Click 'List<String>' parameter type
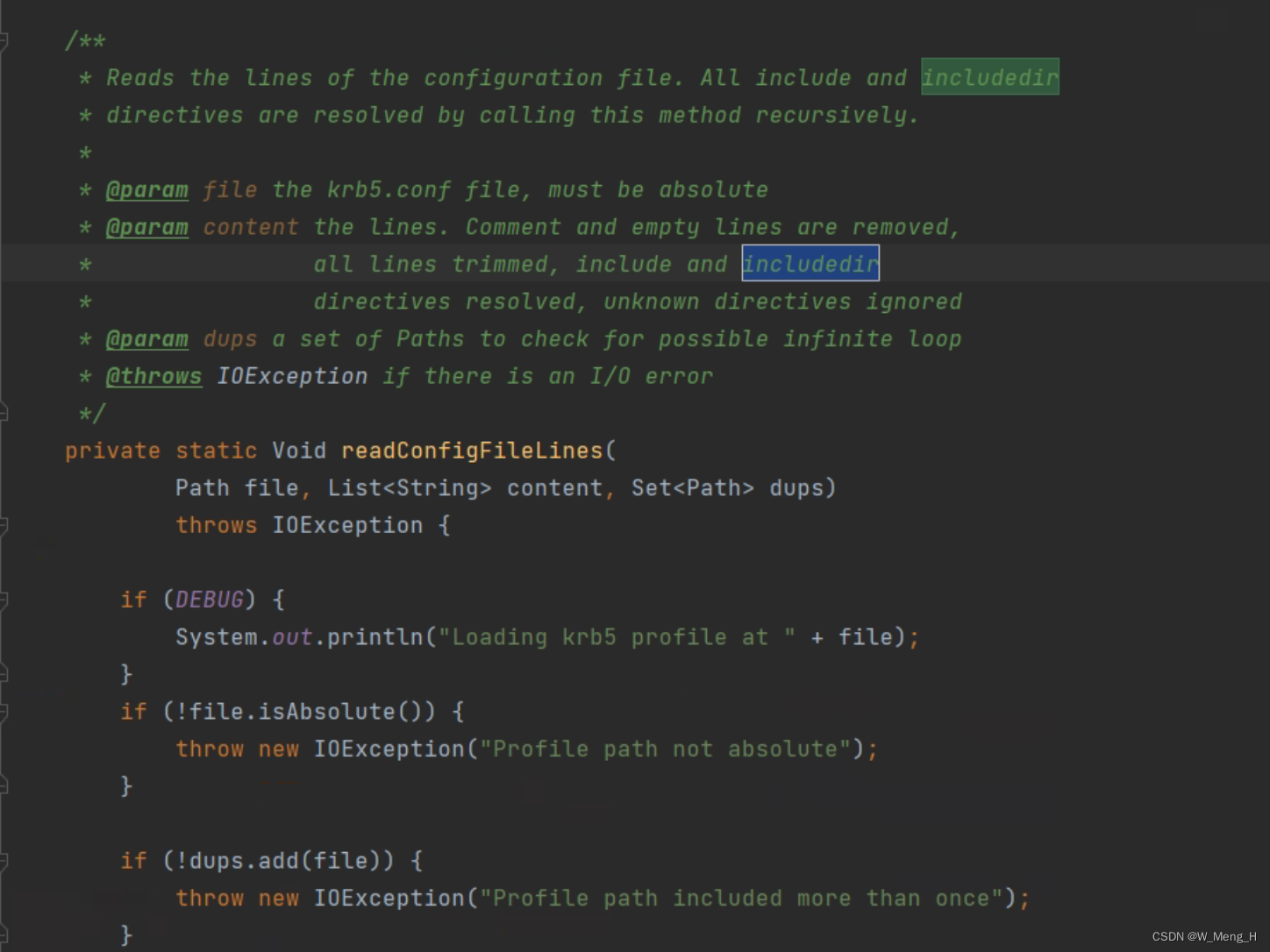This screenshot has width=1270, height=952. pyautogui.click(x=410, y=488)
